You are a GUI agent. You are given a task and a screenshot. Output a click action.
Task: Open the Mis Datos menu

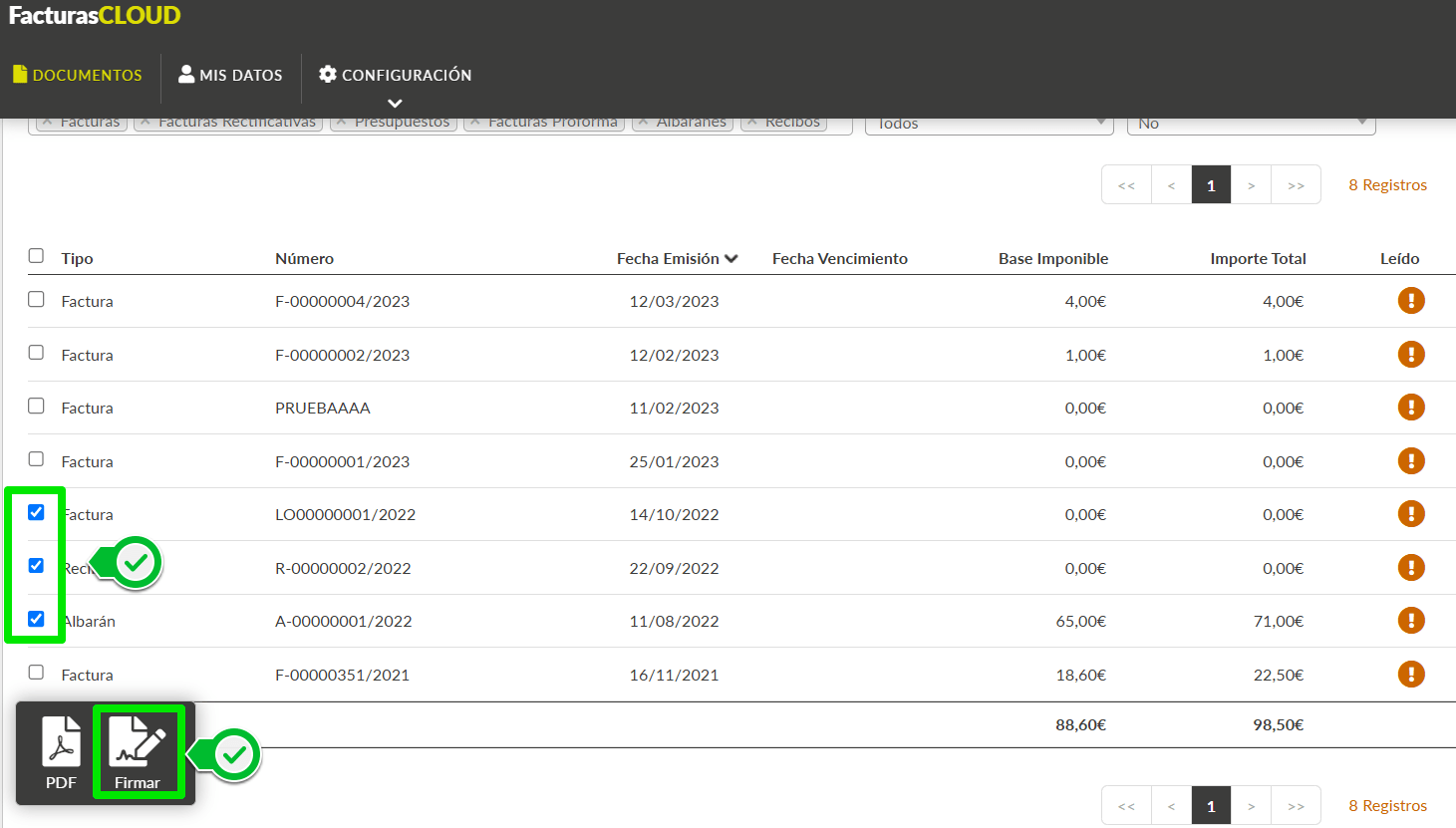coord(230,75)
